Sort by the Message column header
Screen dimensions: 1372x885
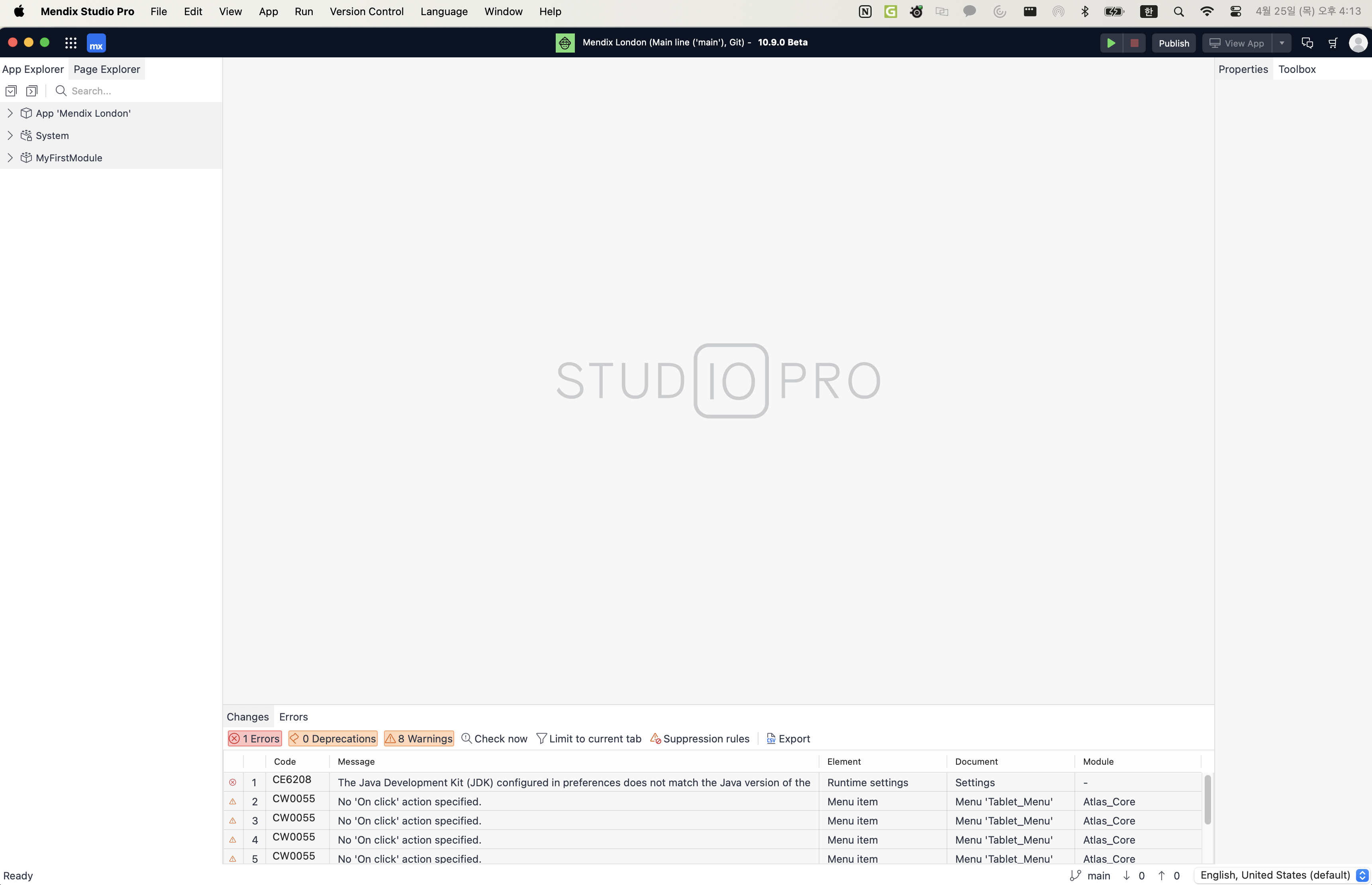(574, 762)
